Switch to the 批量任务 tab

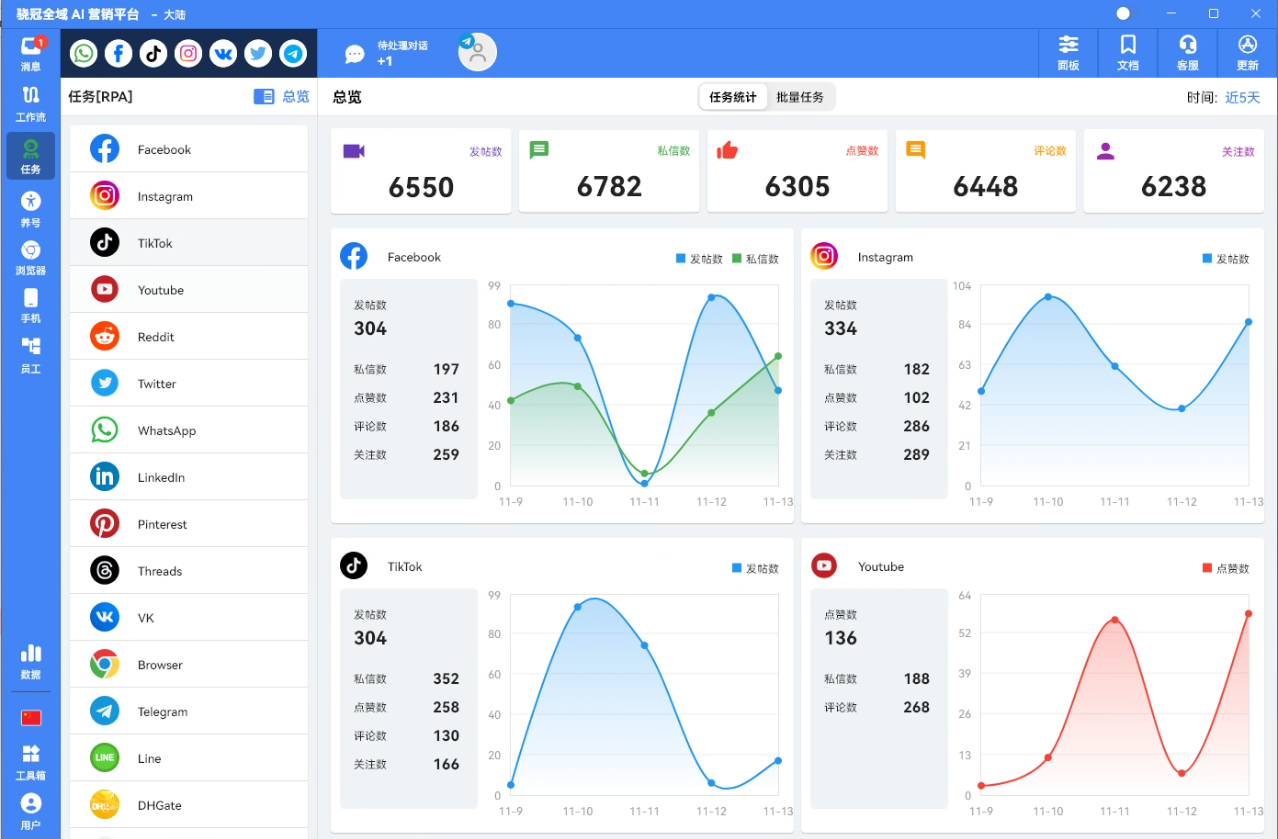[x=800, y=97]
